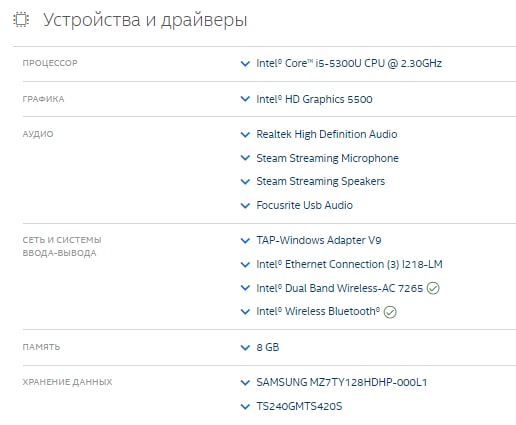Expand the Steam Streaming Speakers chevron
Image resolution: width=516 pixels, height=425 pixels.
click(x=245, y=182)
